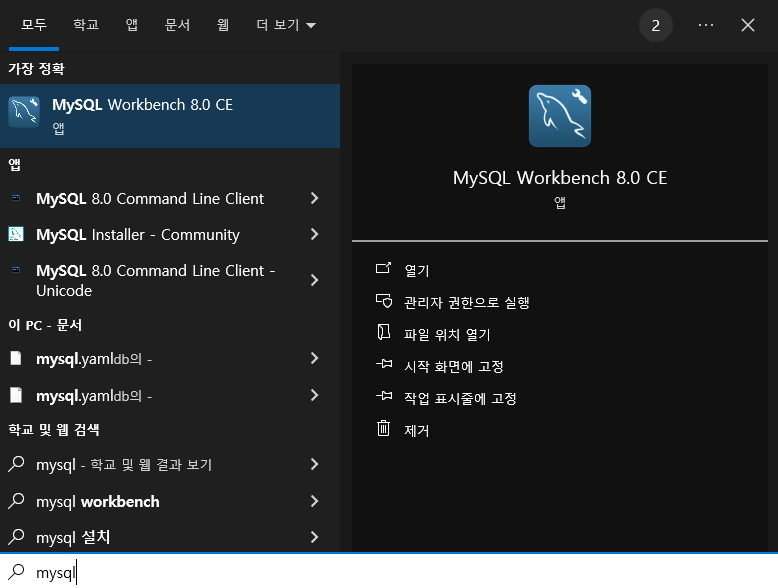Choose 관리자 권한으로 실행
Image resolution: width=778 pixels, height=588 pixels.
(466, 302)
